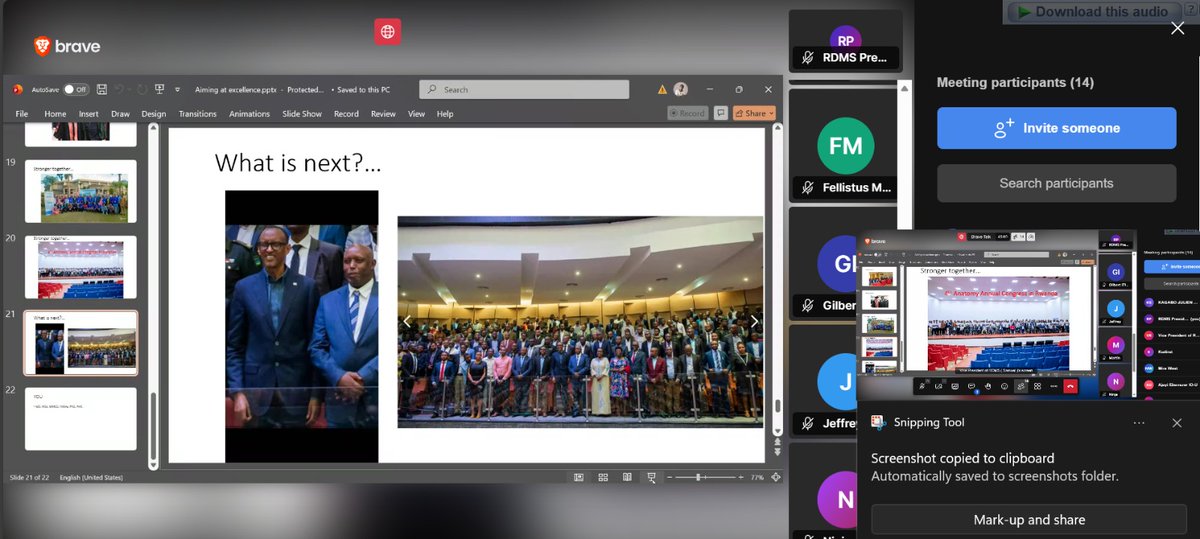
Task: Click 'English (United States)' in status bar
Action: [93, 477]
